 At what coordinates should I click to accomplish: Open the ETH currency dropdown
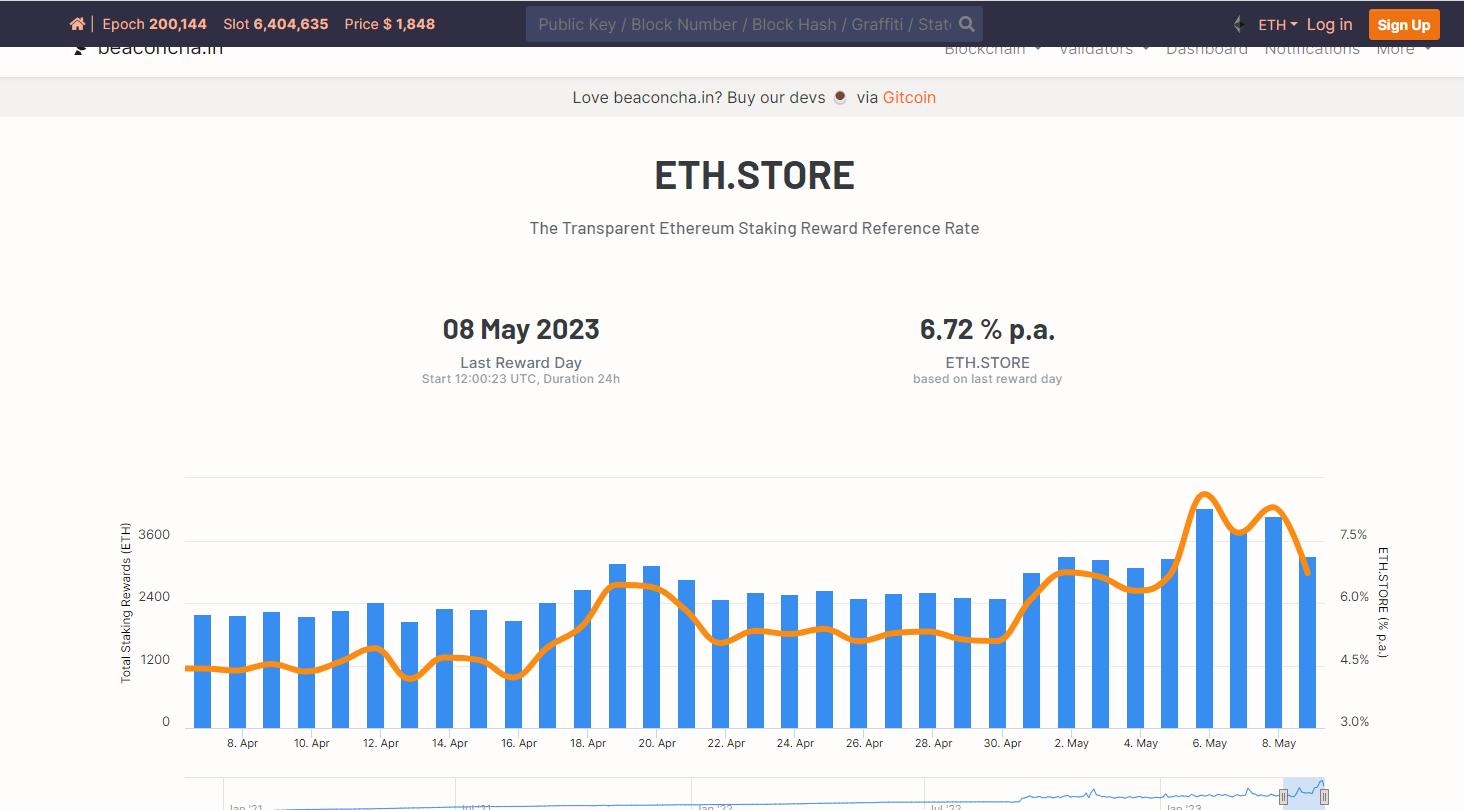tap(1277, 24)
